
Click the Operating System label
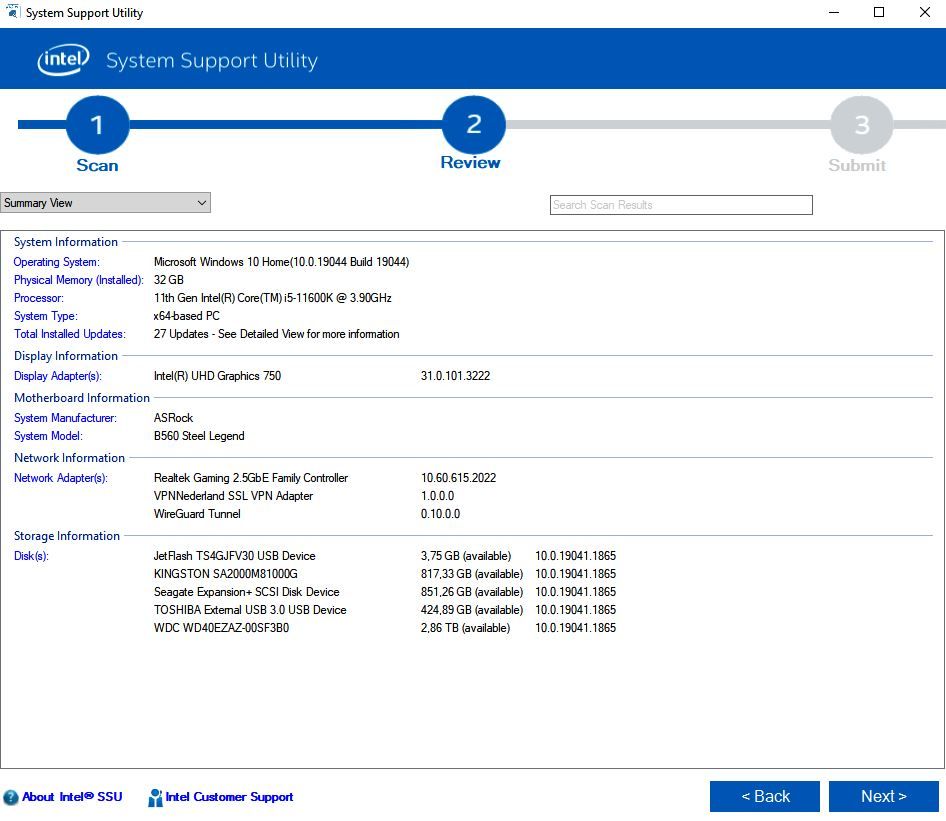57,262
